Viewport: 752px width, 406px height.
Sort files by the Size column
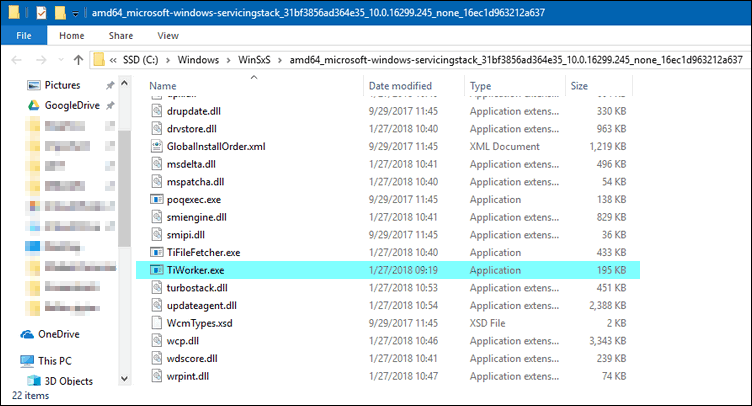pos(579,86)
